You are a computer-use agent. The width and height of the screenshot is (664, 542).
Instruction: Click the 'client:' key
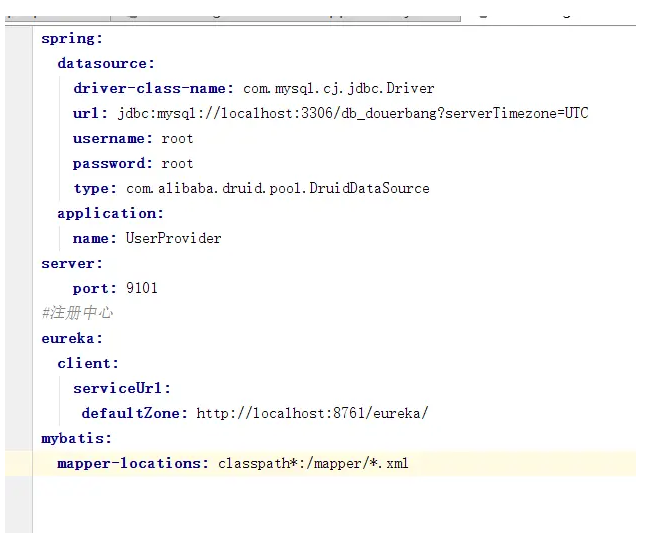pos(88,363)
